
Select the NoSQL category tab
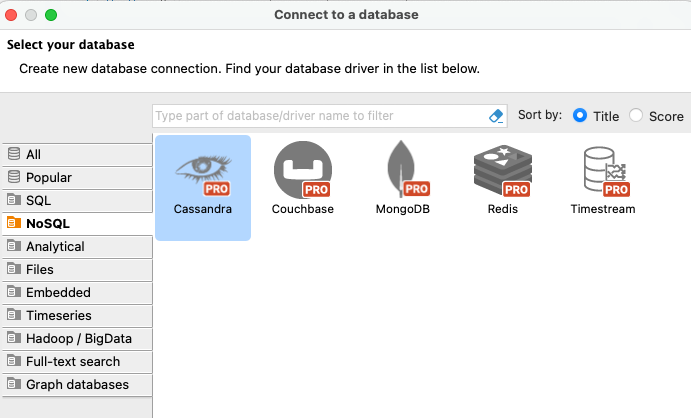[77, 223]
